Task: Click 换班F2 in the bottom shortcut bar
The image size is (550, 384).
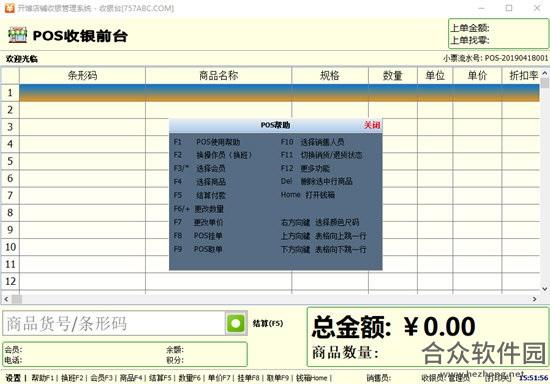Action: pyautogui.click(x=72, y=378)
